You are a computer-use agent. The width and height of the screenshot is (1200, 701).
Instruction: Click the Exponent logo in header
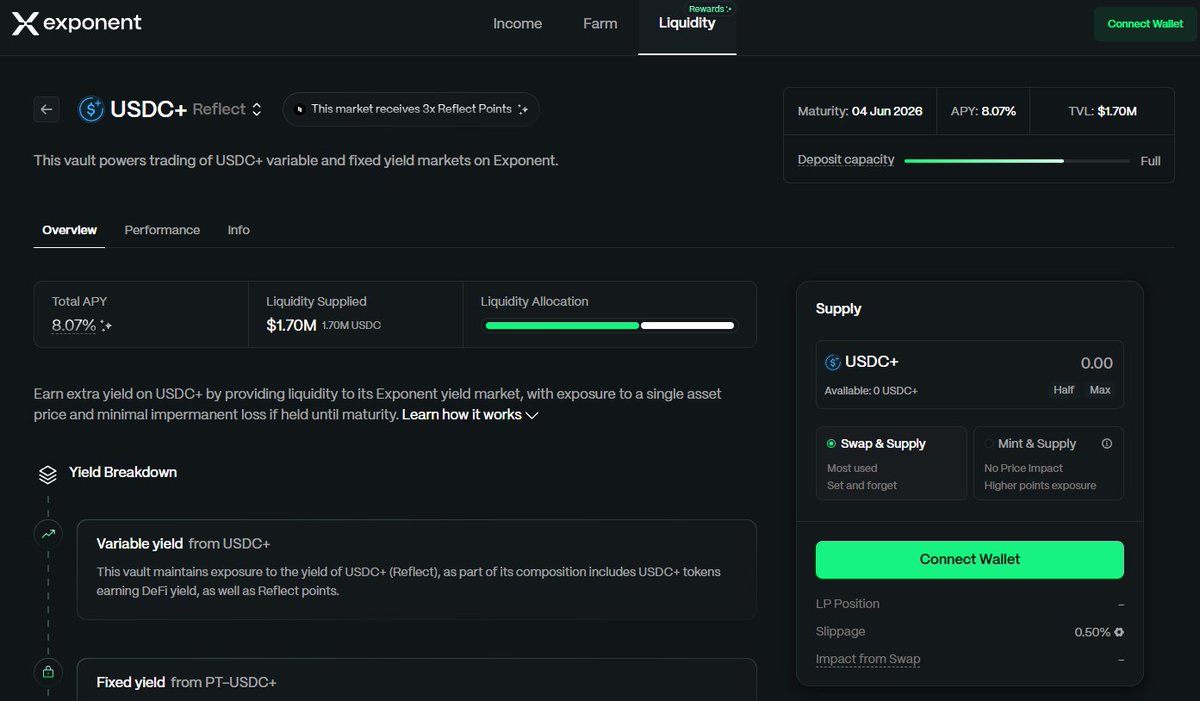point(77,23)
